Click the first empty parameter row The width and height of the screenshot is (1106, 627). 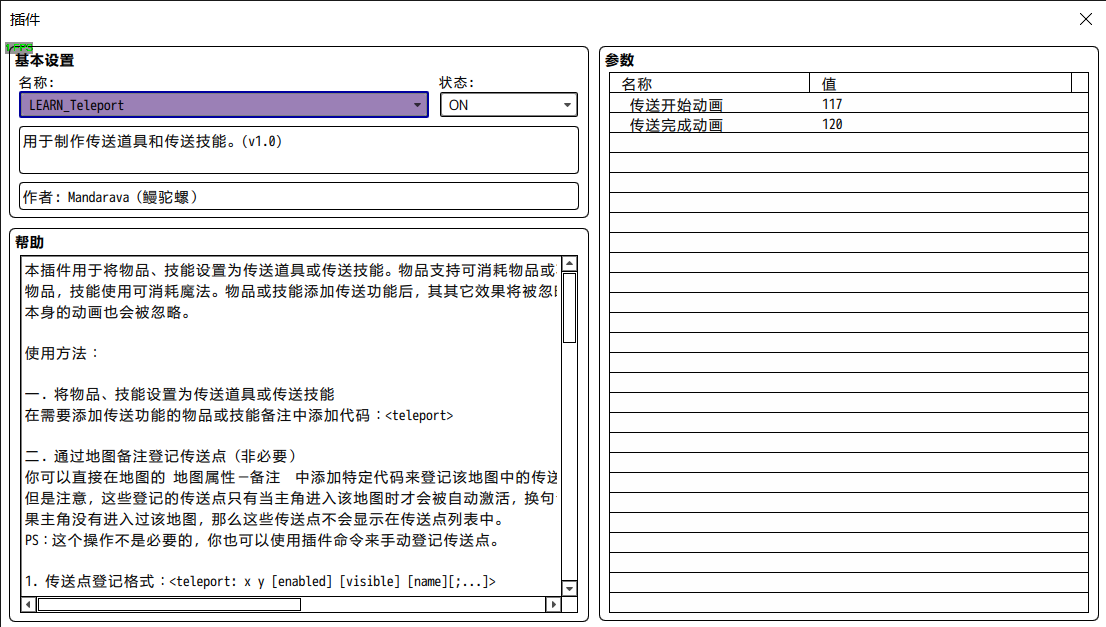(849, 142)
